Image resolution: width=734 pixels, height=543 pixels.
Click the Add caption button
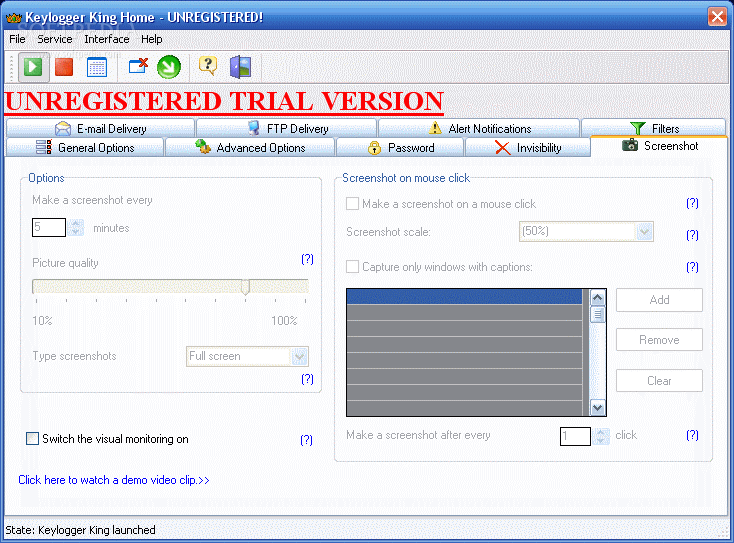click(659, 300)
